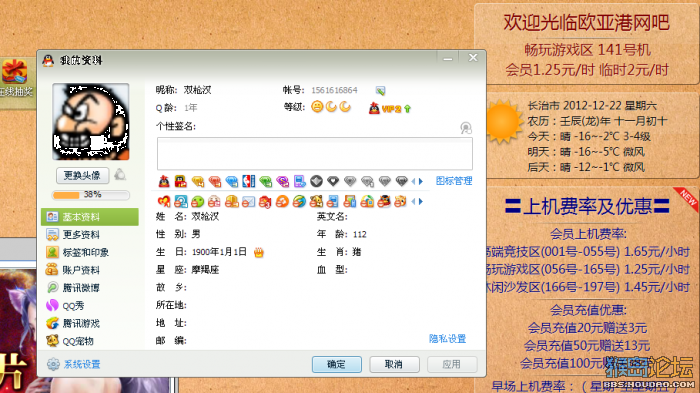The width and height of the screenshot is (700, 393).
Task: Open the black heart diamond icon
Action: [333, 181]
